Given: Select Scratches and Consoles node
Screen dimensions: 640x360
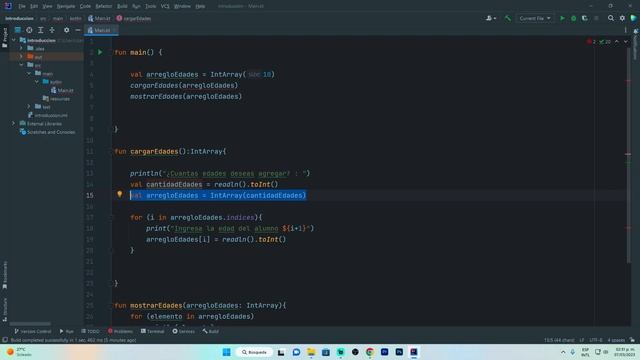Looking at the screenshot, I should [47, 132].
